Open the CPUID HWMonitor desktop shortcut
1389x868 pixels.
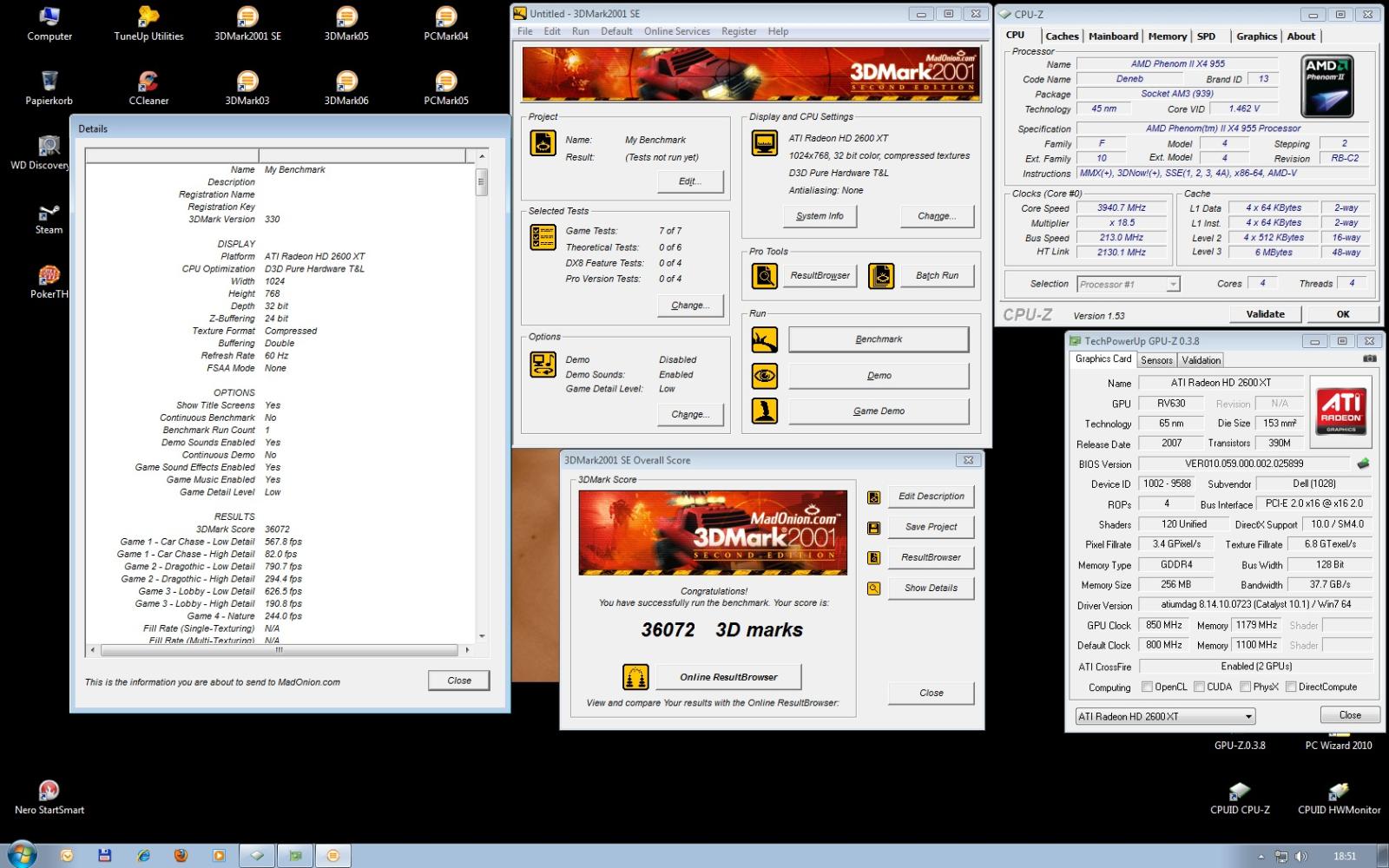(1339, 797)
